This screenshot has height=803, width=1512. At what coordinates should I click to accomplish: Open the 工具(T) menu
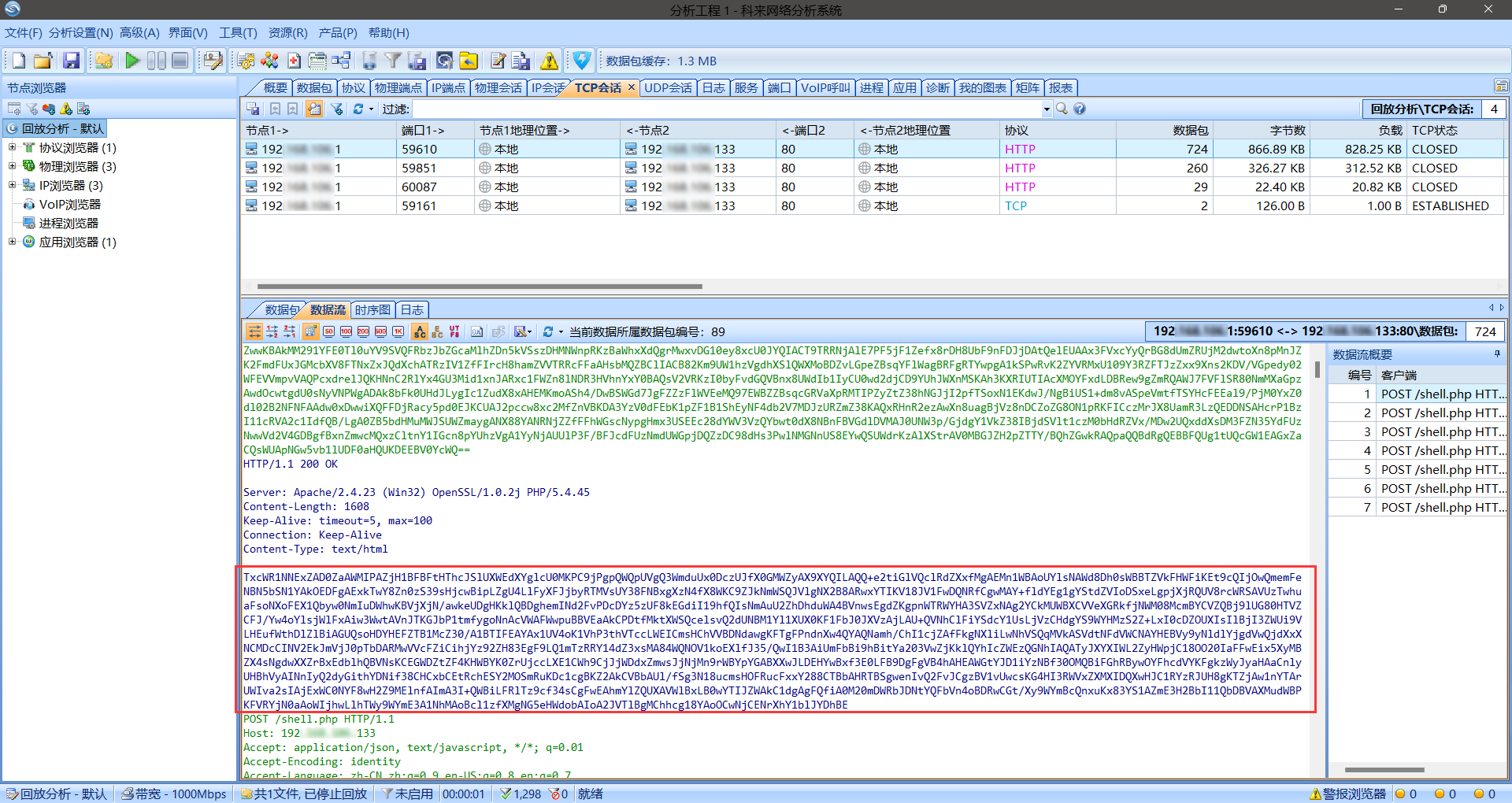tap(238, 32)
